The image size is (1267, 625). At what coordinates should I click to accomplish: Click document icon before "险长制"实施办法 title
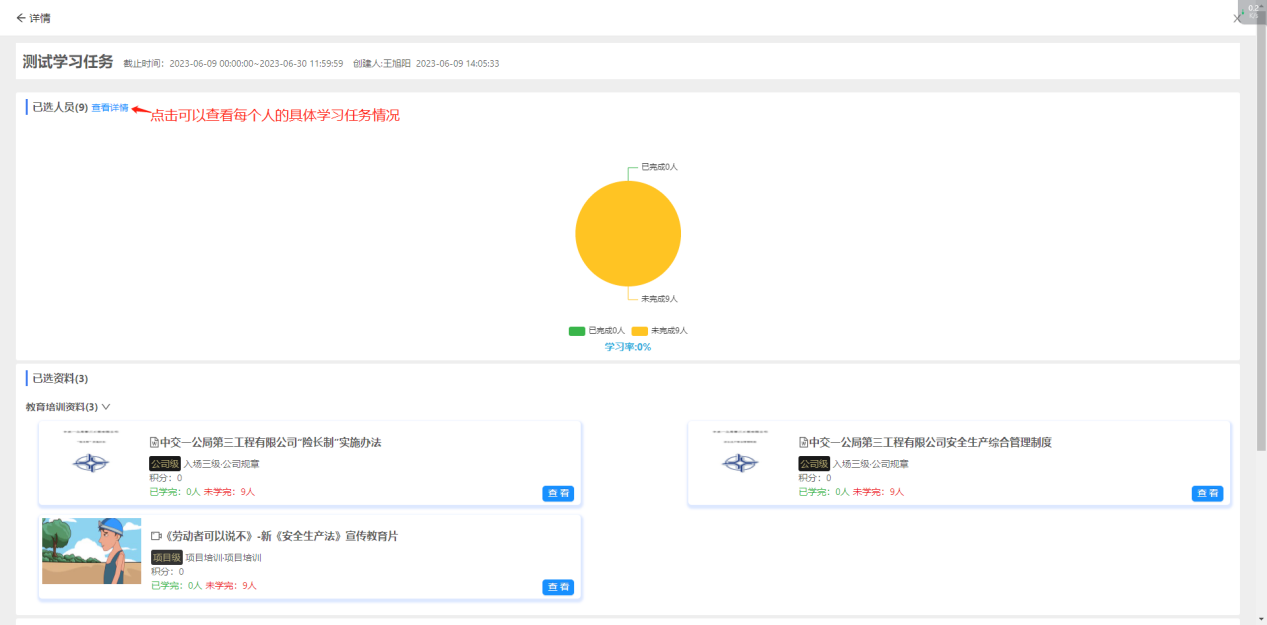pyautogui.click(x=154, y=442)
